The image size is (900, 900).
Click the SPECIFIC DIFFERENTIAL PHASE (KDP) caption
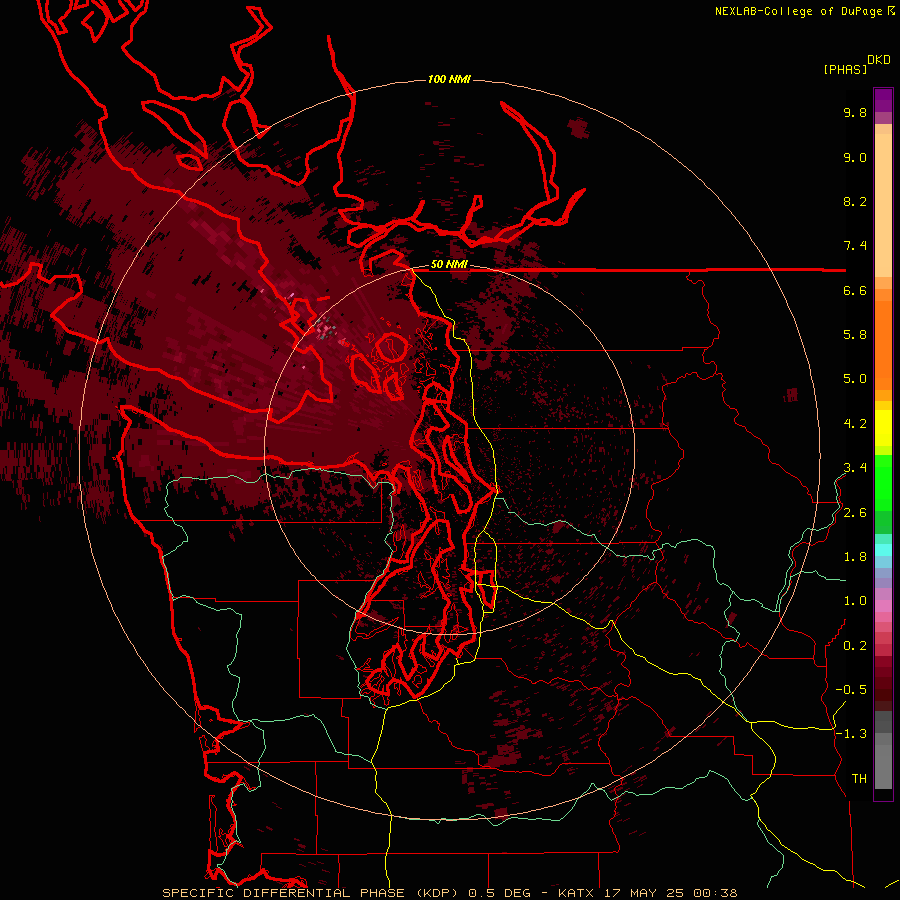coord(313,893)
